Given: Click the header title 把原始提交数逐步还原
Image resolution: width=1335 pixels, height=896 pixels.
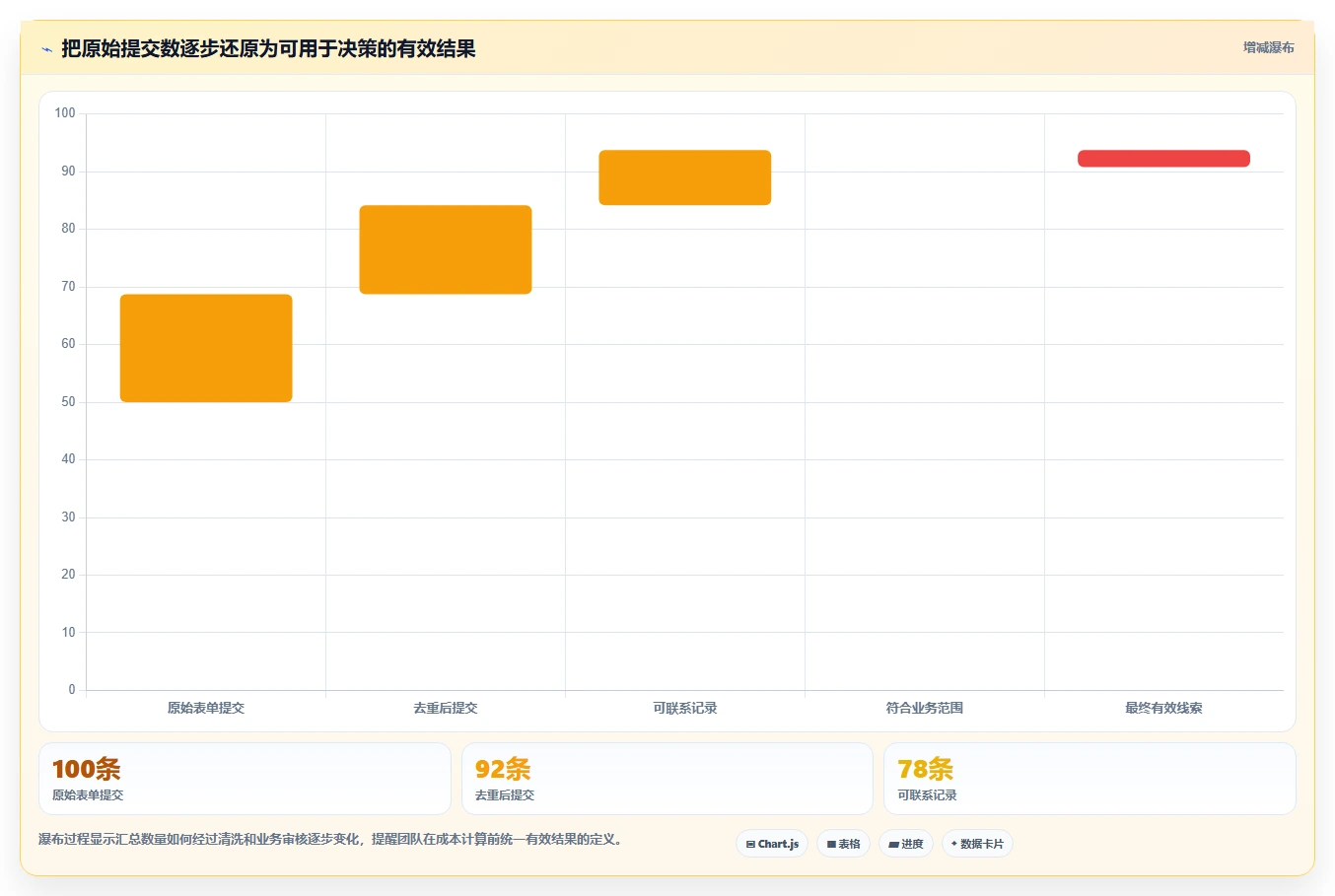Looking at the screenshot, I should point(268,48).
